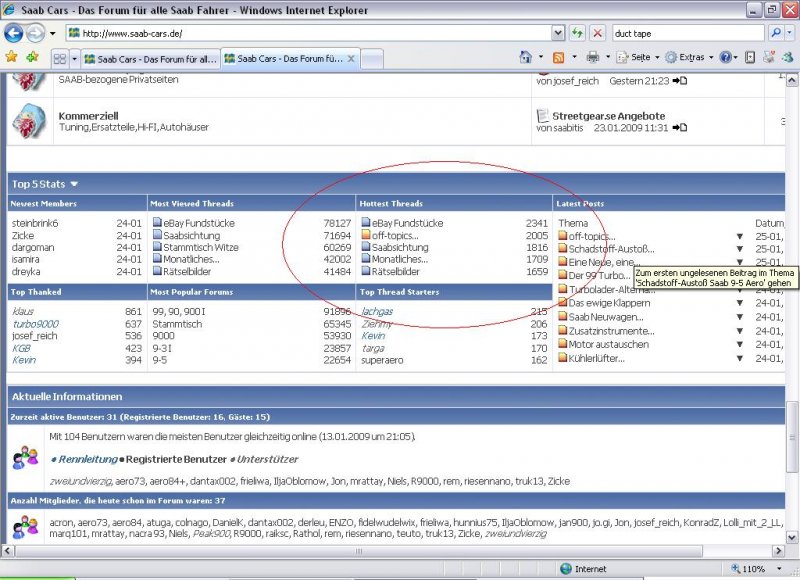Open Stammtisch Witze thread
The width and height of the screenshot is (800, 580).
(x=201, y=247)
